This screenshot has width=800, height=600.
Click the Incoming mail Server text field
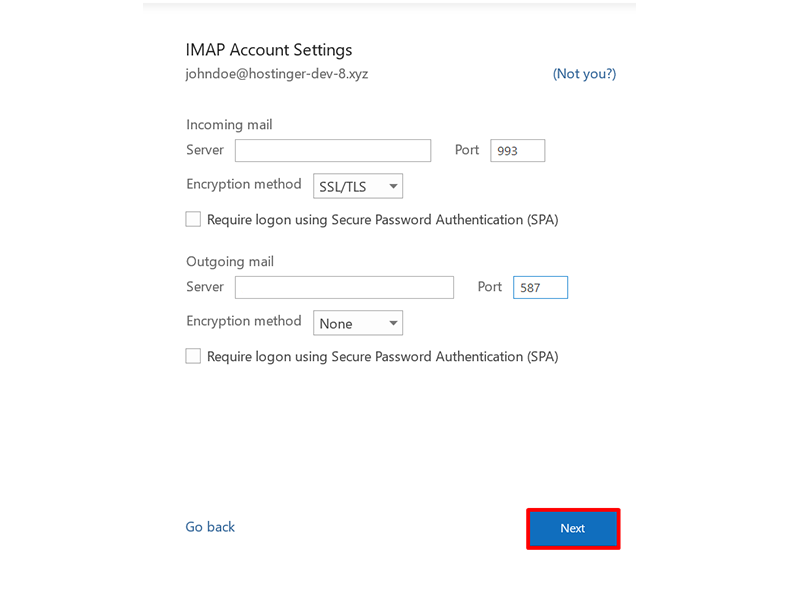point(332,150)
